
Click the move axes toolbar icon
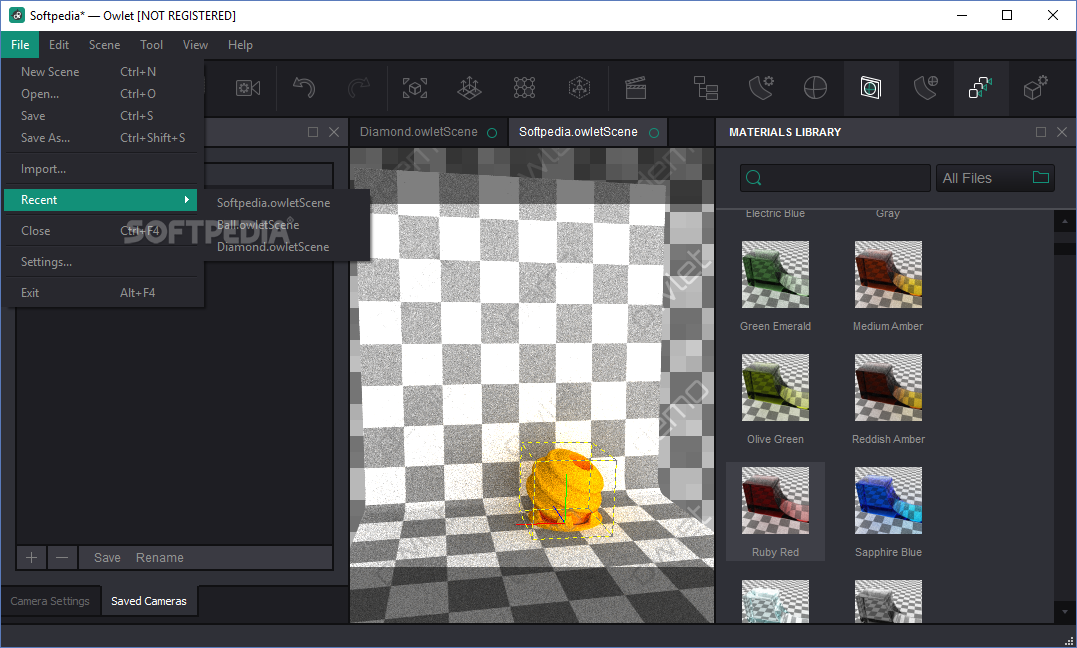[470, 88]
